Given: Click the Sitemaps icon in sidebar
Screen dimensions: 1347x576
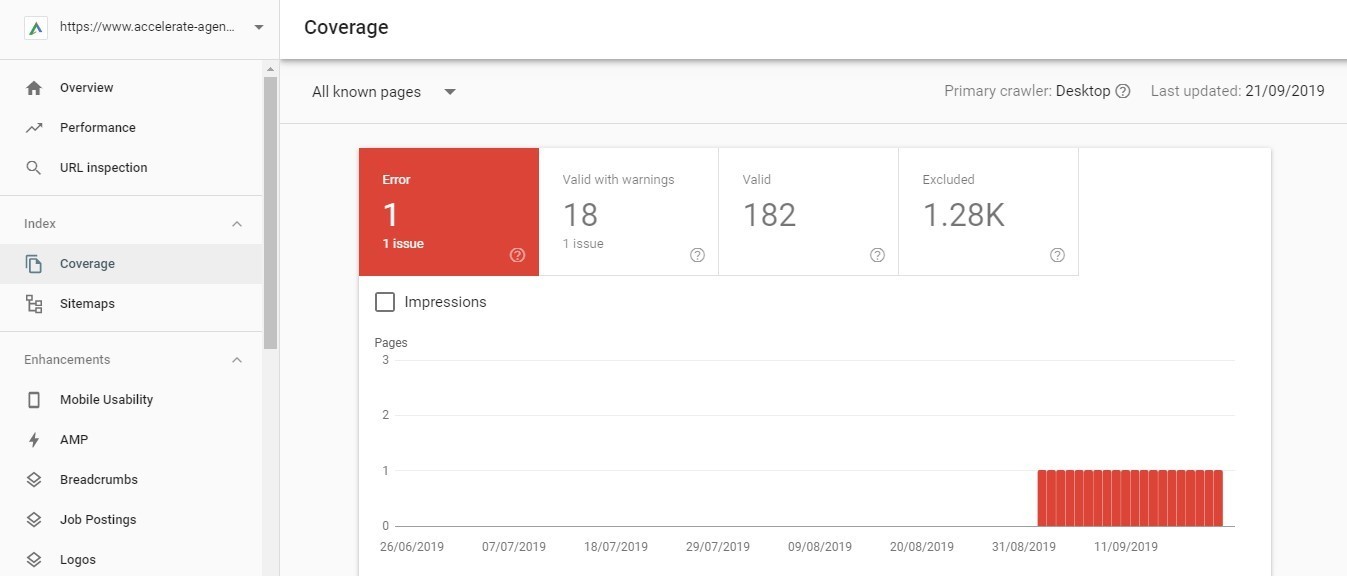Looking at the screenshot, I should tap(34, 304).
